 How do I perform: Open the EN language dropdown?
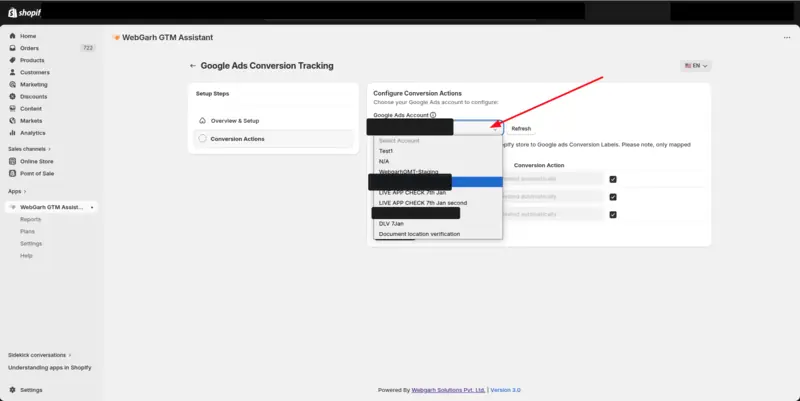pos(695,66)
